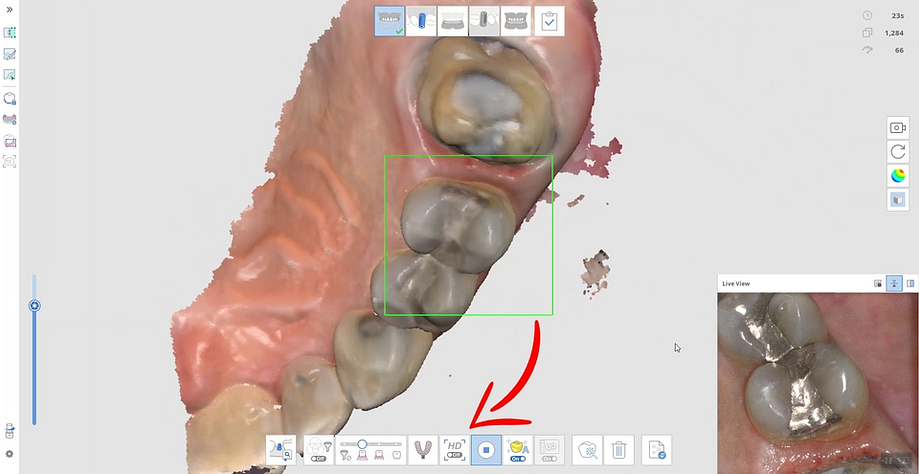Image resolution: width=919 pixels, height=474 pixels.
Task: Click the camera view icon on right panel
Action: (x=897, y=128)
